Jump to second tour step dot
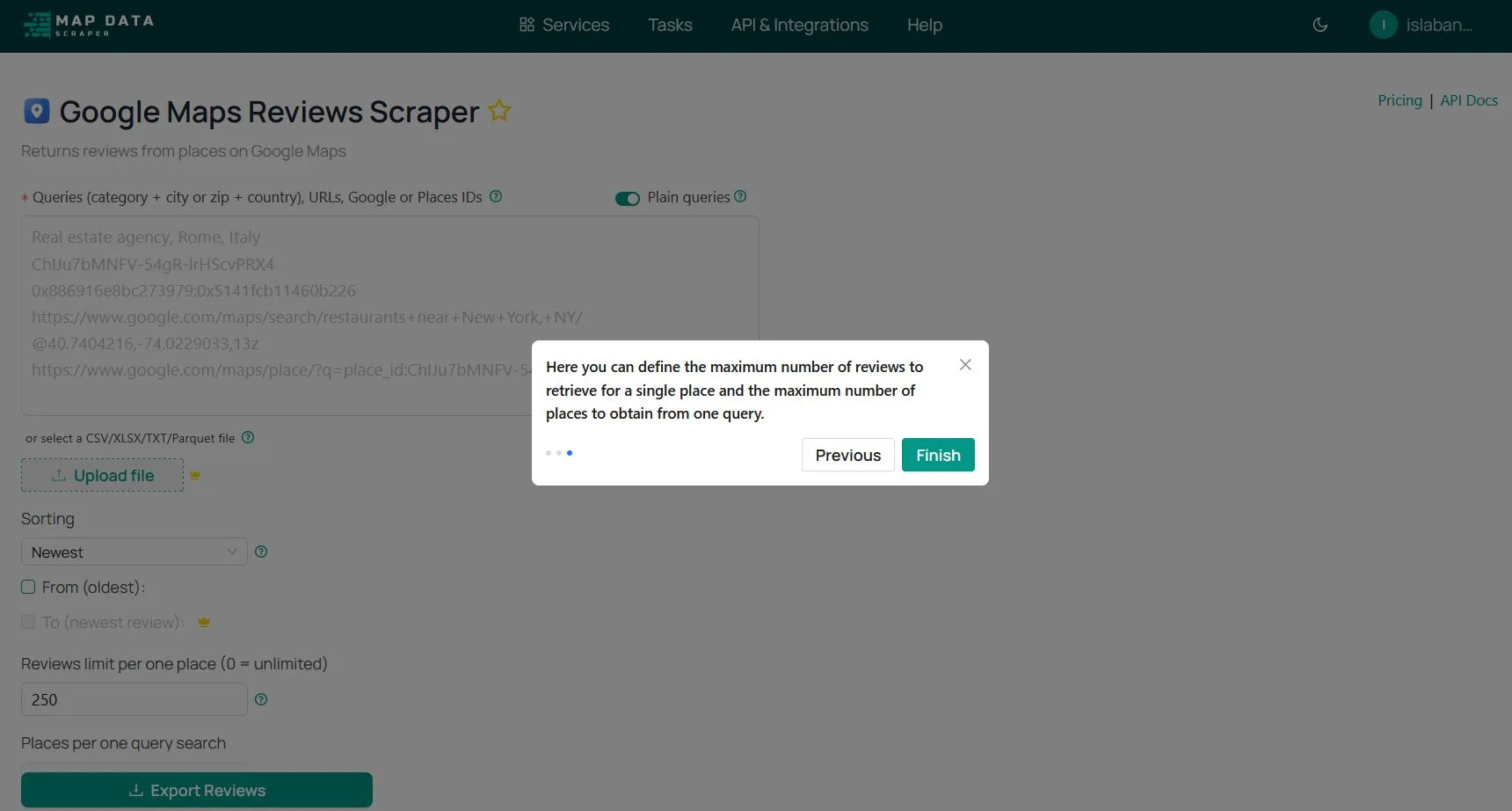The height and width of the screenshot is (811, 1512). pyautogui.click(x=559, y=453)
